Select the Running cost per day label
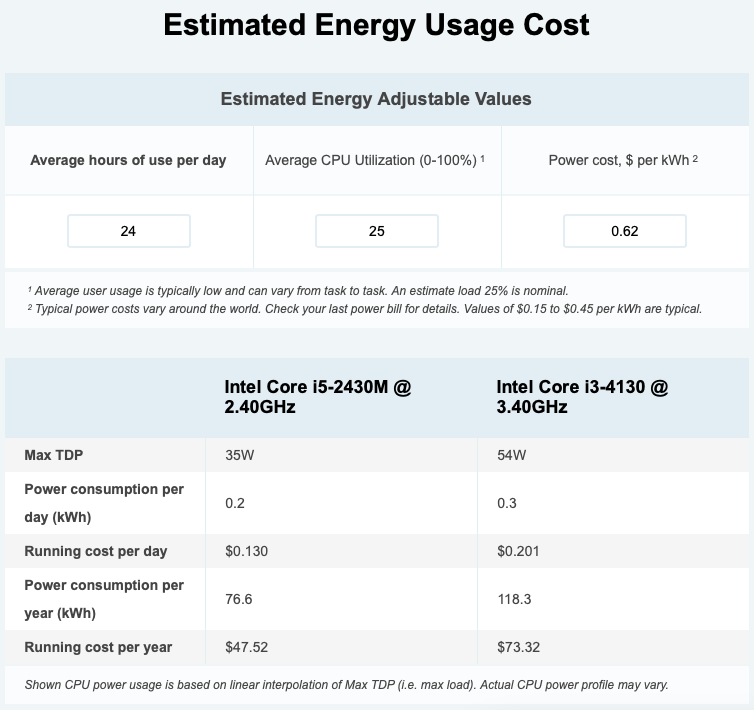This screenshot has height=710, width=754. (x=96, y=551)
